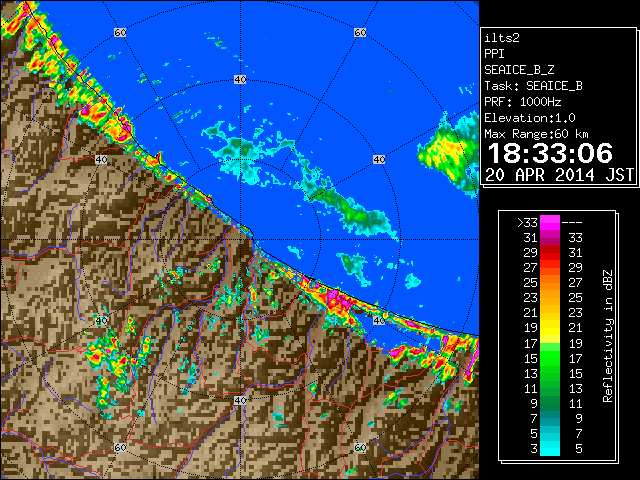Select the 3 value at legend bottom left
This screenshot has height=480, width=640.
[x=534, y=449]
